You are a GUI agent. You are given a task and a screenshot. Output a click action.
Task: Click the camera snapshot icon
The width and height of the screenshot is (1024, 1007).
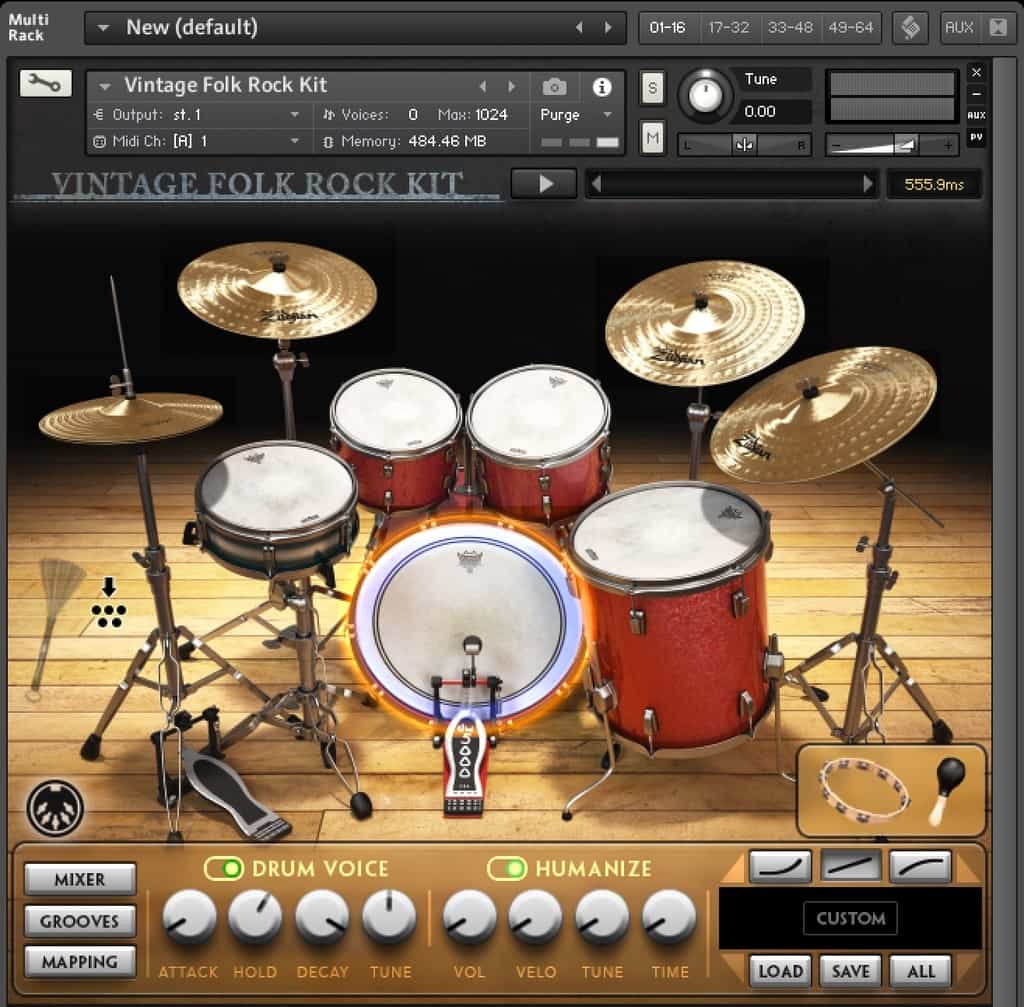tap(554, 87)
